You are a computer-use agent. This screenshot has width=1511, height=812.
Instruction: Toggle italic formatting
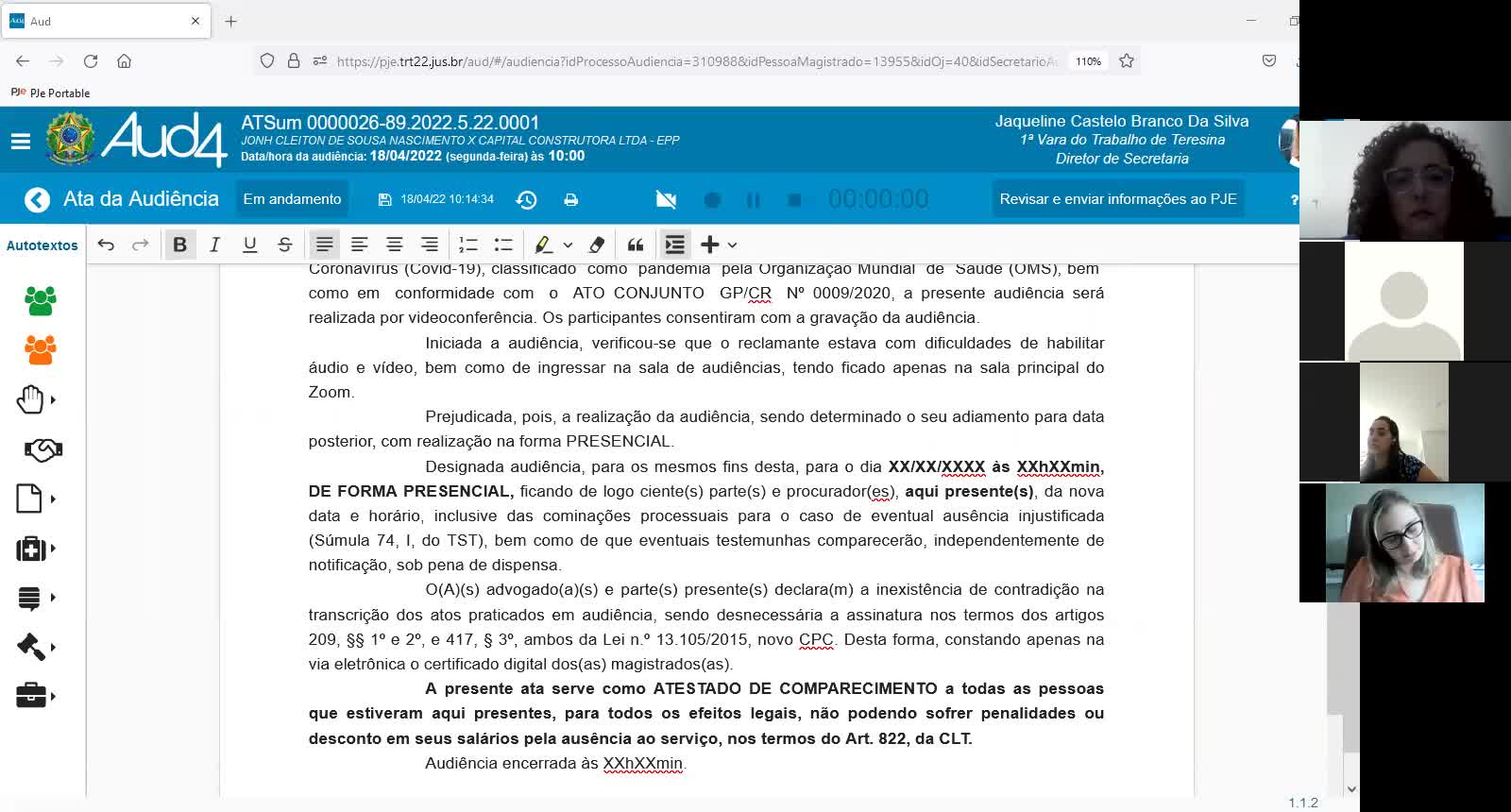coord(214,245)
